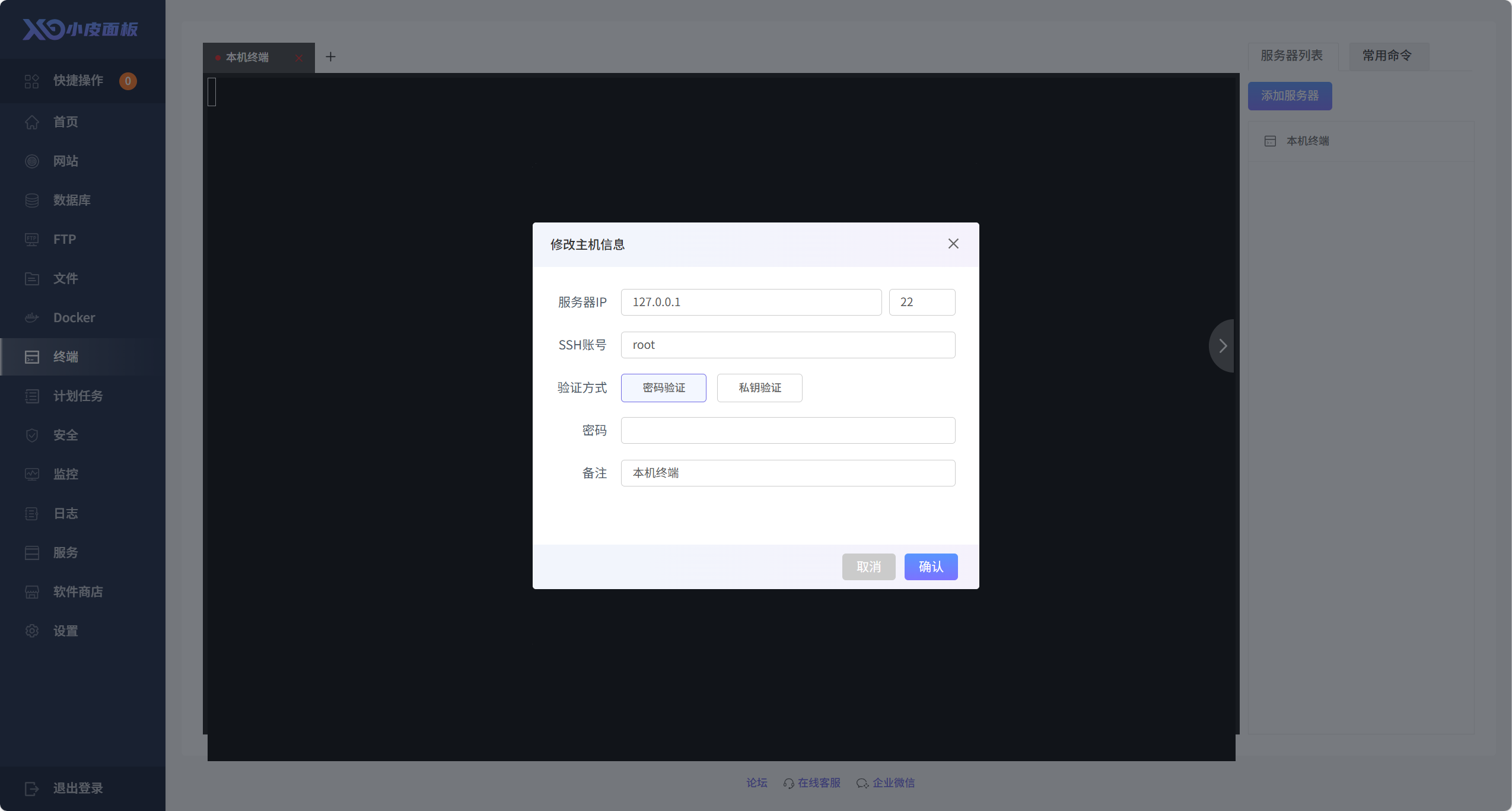Click the 密码 input field
This screenshot has width=1512, height=811.
point(788,430)
